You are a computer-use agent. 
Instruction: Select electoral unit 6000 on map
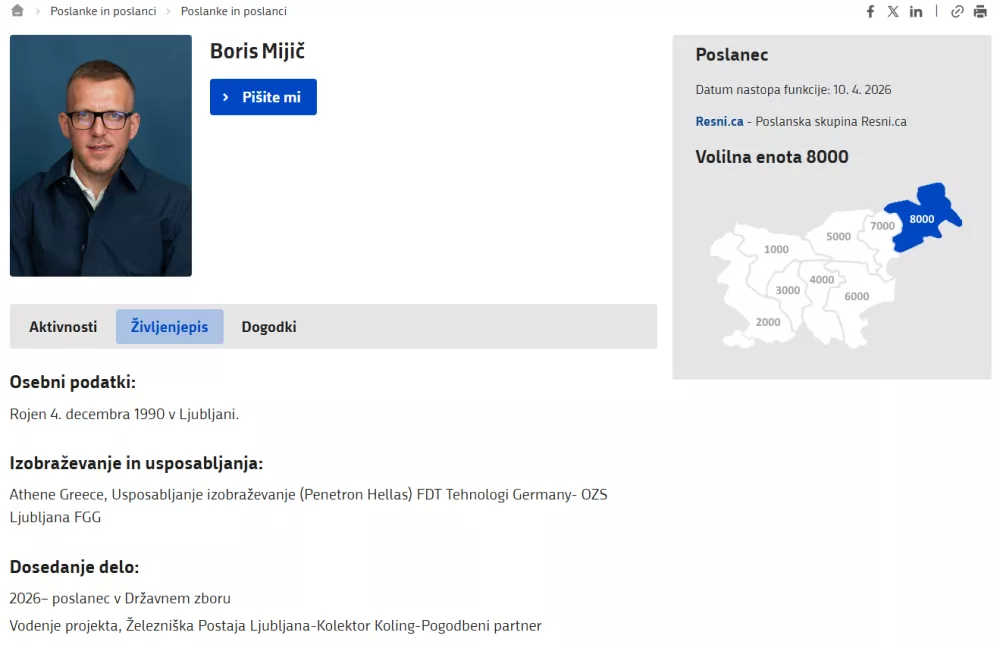pyautogui.click(x=856, y=296)
